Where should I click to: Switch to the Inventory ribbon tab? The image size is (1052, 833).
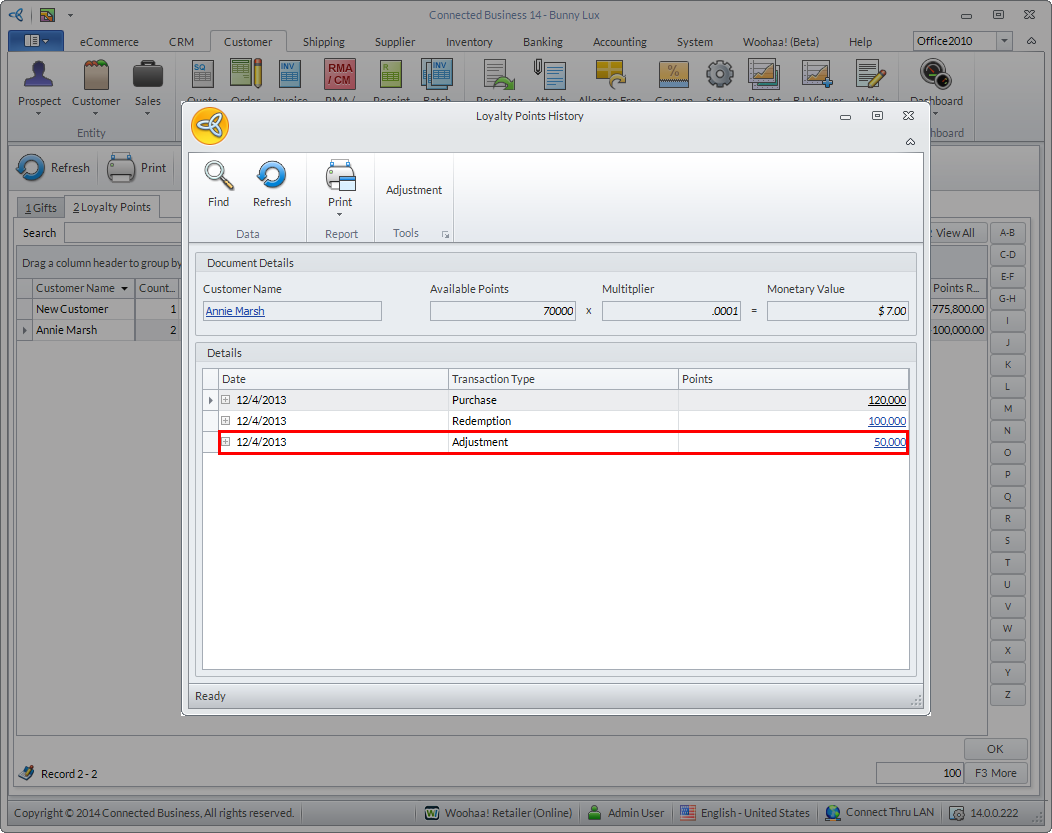coord(469,42)
